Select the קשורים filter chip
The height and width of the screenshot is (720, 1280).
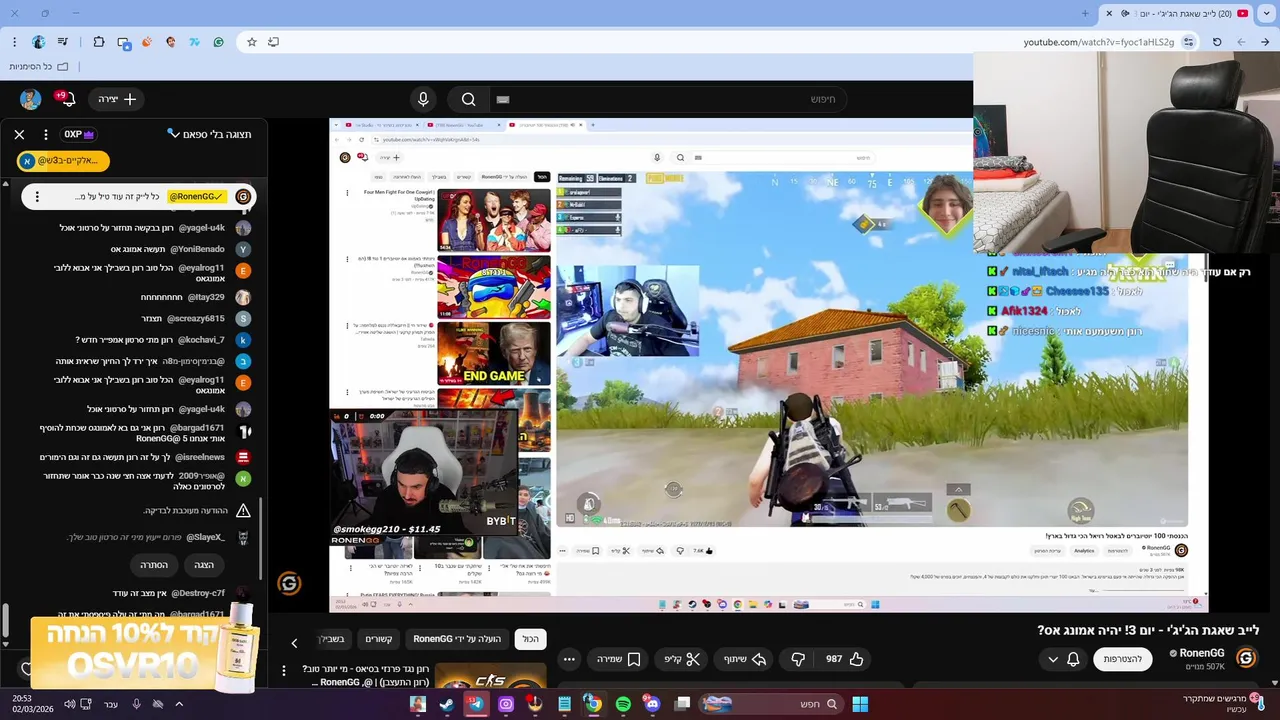click(378, 639)
